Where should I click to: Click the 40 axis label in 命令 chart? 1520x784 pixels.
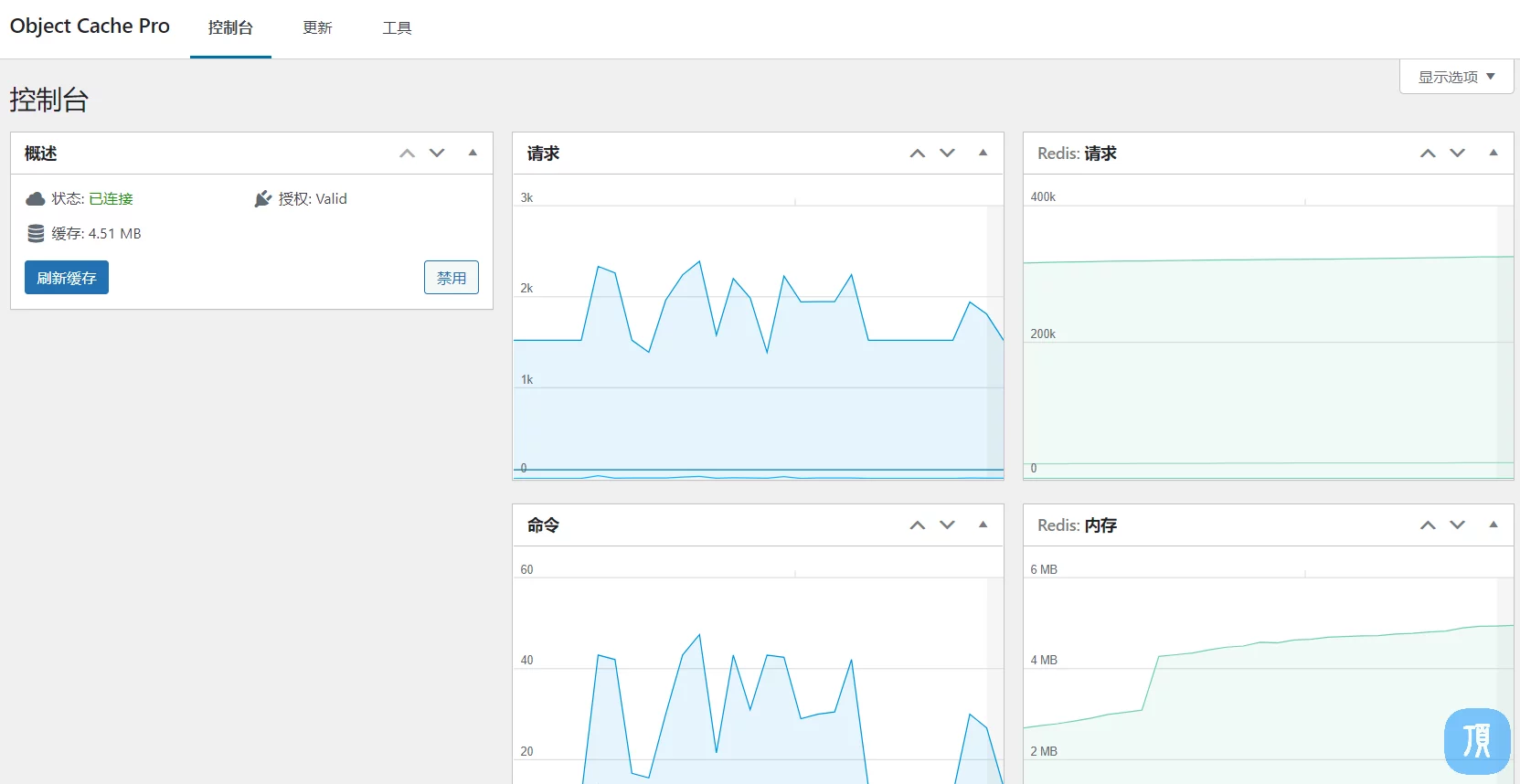[526, 660]
